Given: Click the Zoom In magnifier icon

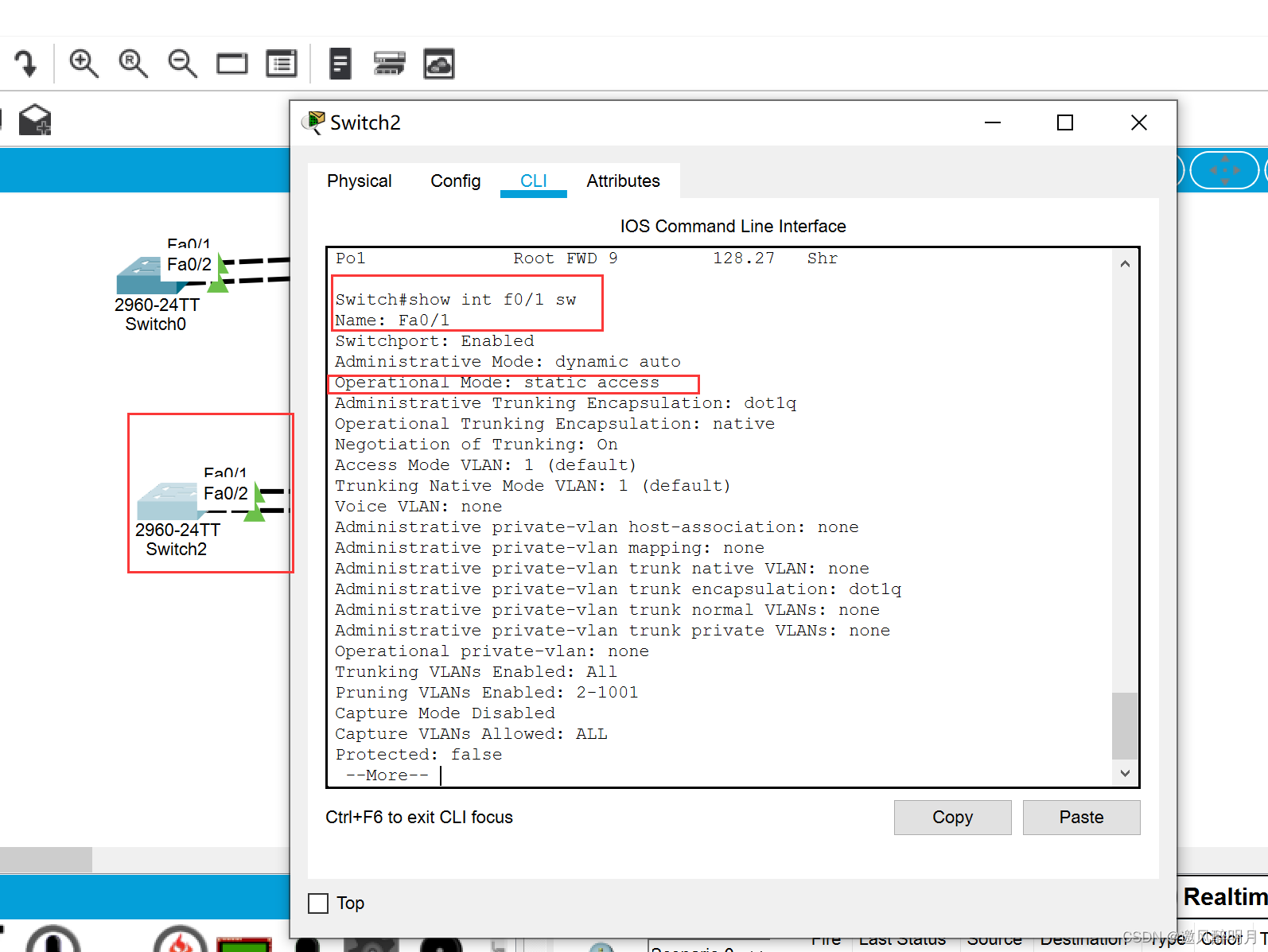Looking at the screenshot, I should [x=84, y=64].
